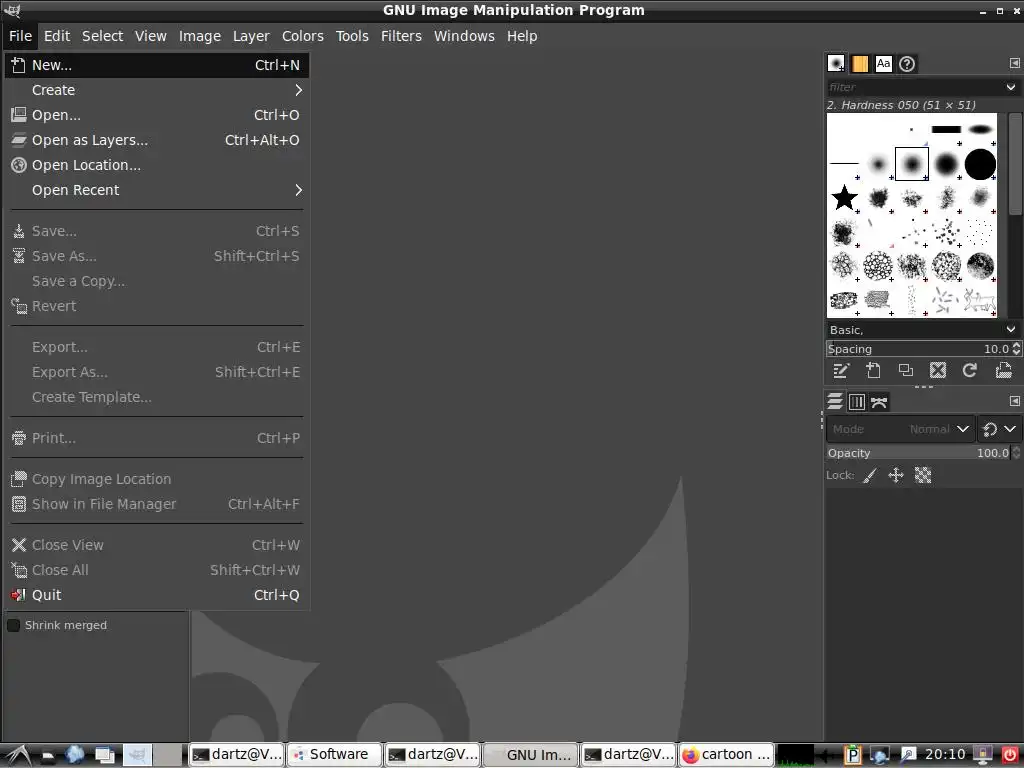
Task: Open layers tab configuration menu button
Action: pyautogui.click(x=1014, y=401)
